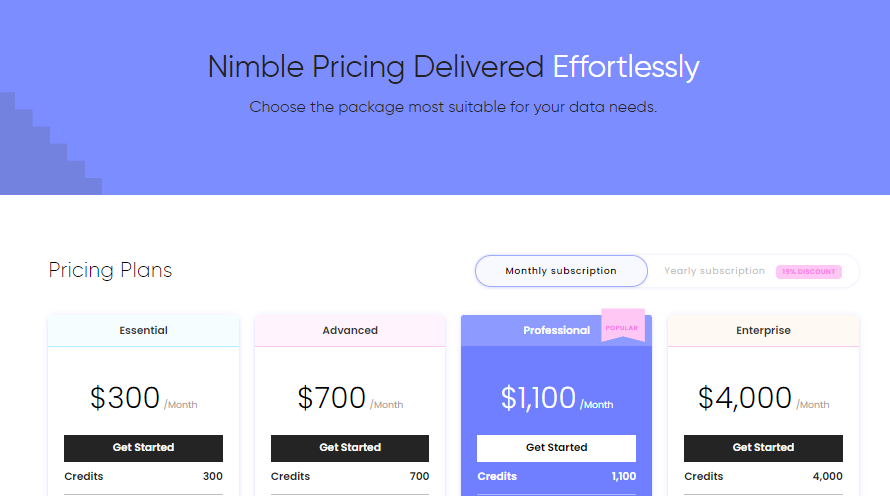Screen dimensions: 890x496
Task: Click Get Started under Professional plan
Action: pos(556,448)
